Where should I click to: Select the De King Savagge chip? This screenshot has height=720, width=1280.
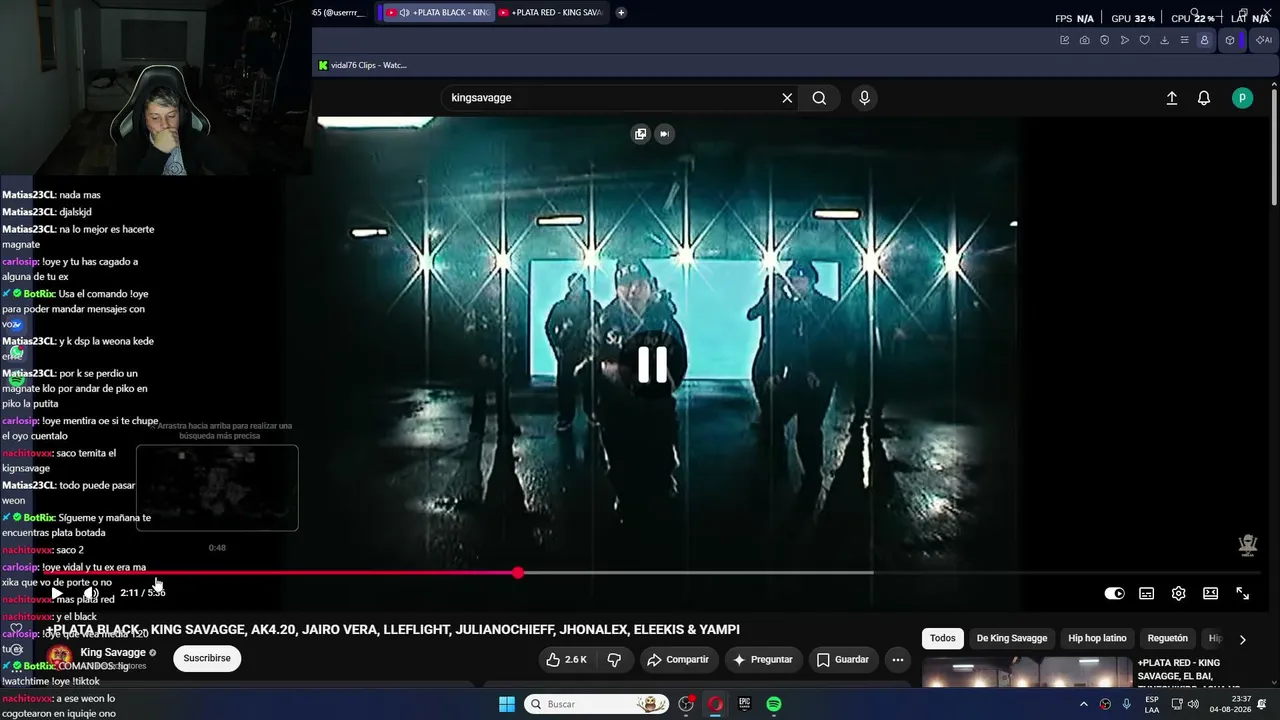coord(1012,638)
